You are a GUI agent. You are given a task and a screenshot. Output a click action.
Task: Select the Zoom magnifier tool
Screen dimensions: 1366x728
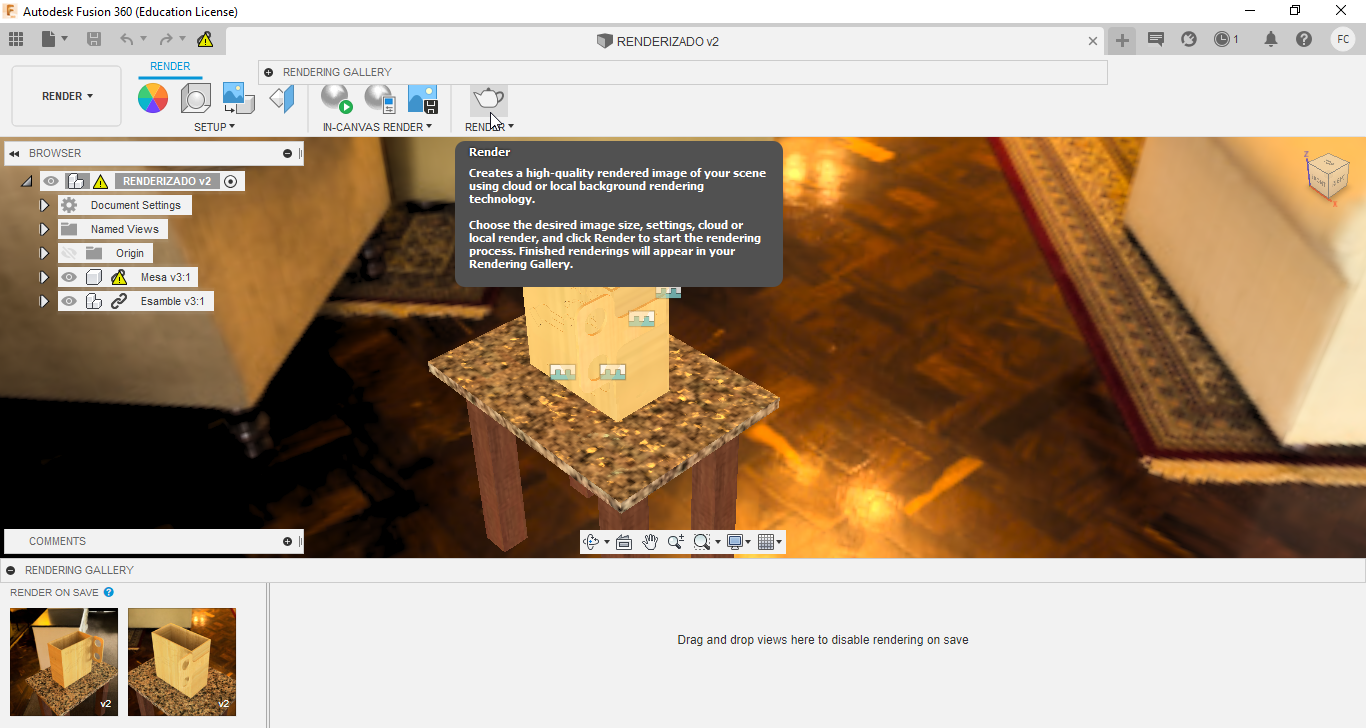point(676,542)
